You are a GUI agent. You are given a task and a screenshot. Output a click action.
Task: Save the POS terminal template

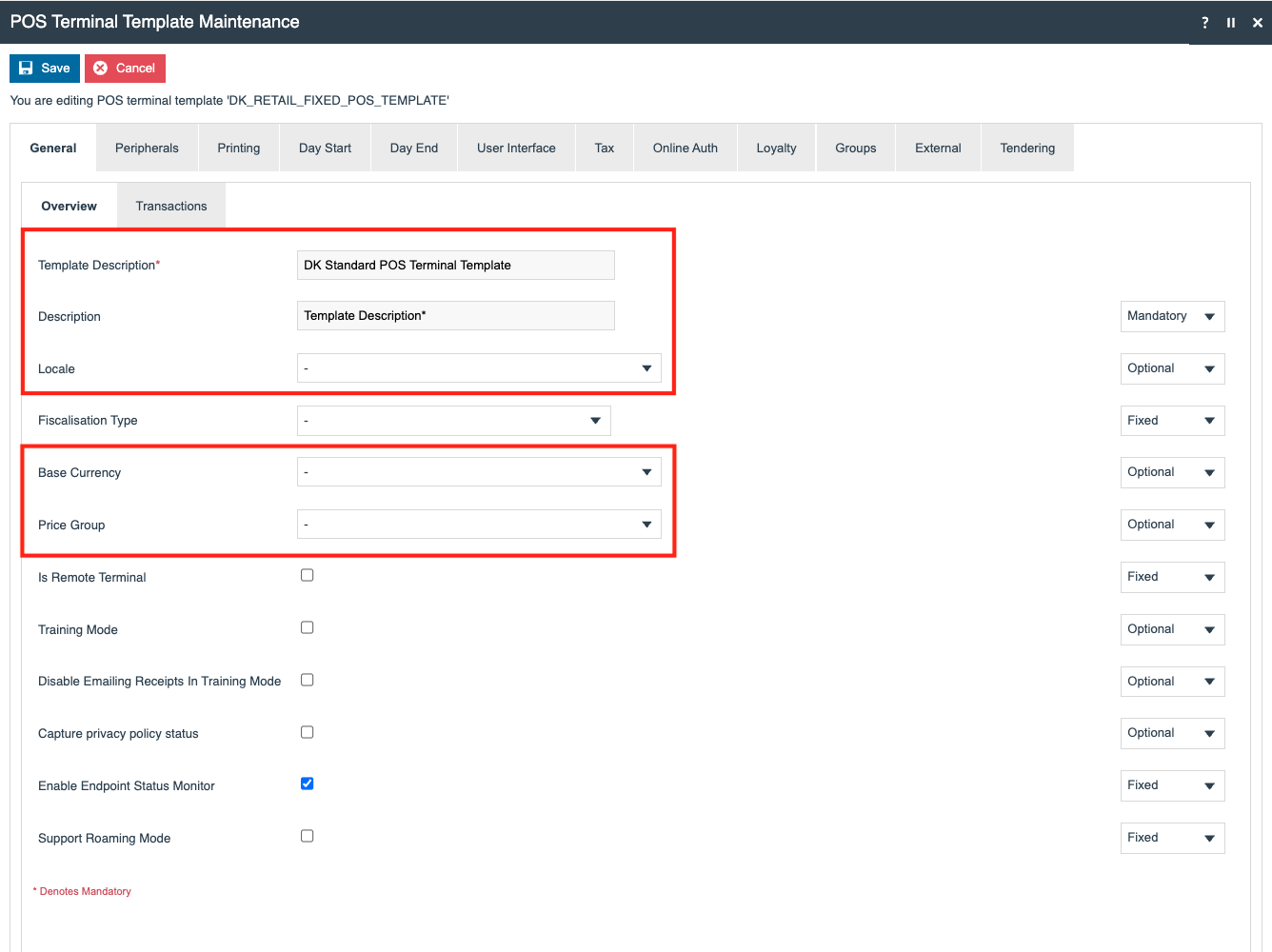point(45,69)
